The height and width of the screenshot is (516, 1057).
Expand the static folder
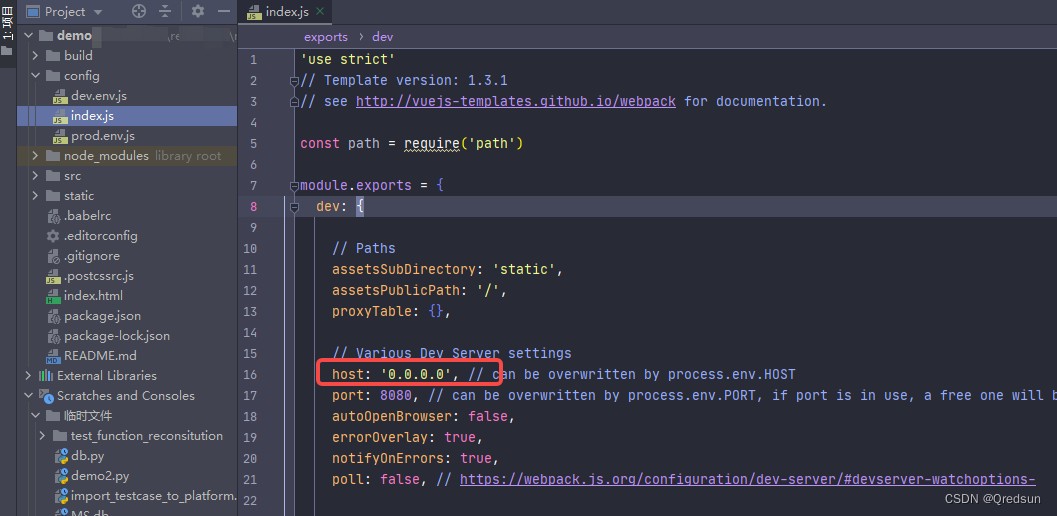36,196
